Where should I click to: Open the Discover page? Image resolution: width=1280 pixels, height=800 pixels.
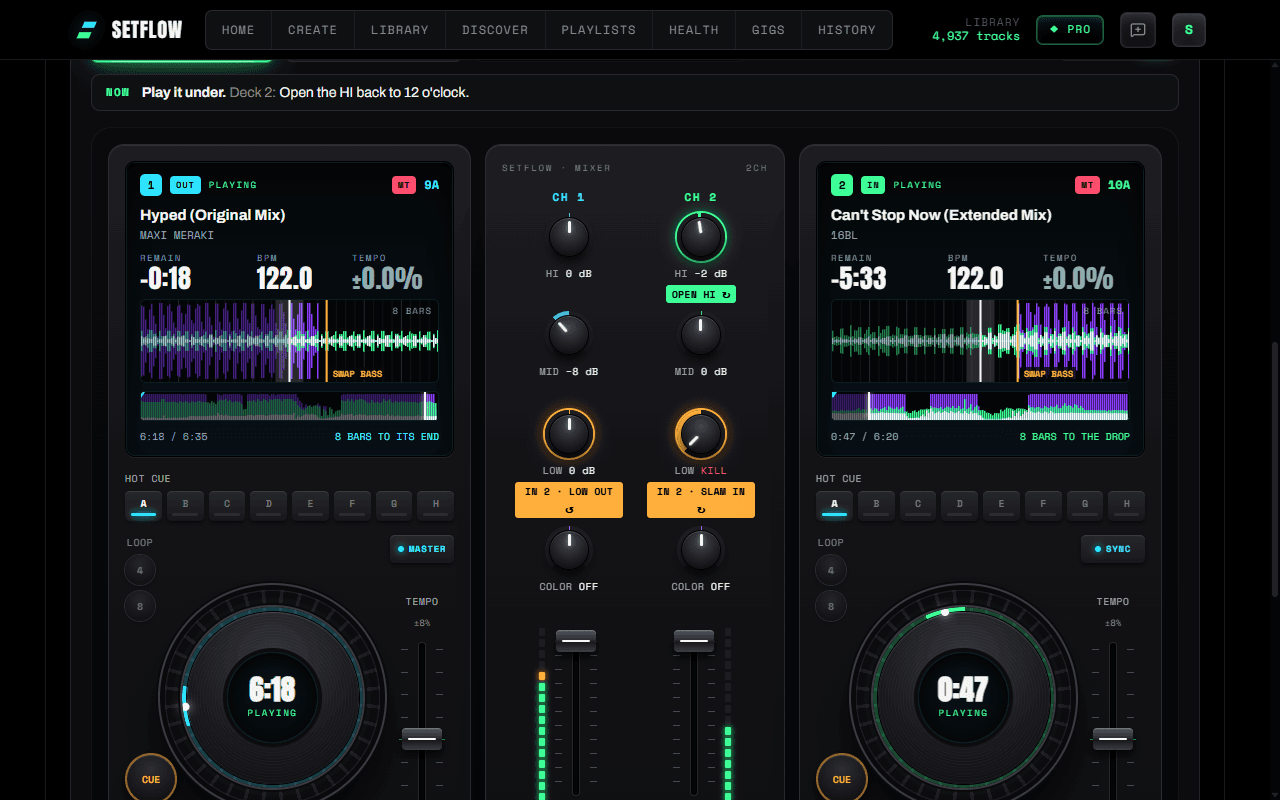tap(495, 30)
